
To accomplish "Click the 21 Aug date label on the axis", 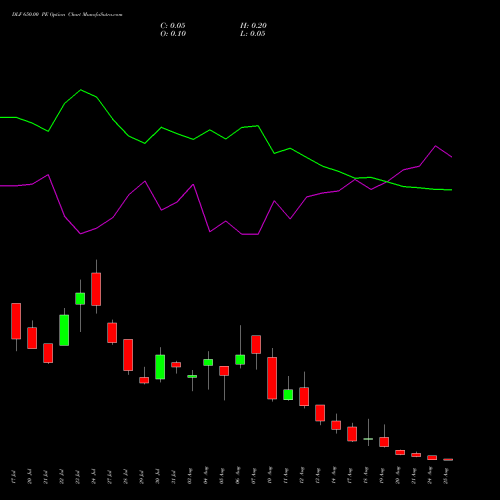I will (x=414, y=476).
